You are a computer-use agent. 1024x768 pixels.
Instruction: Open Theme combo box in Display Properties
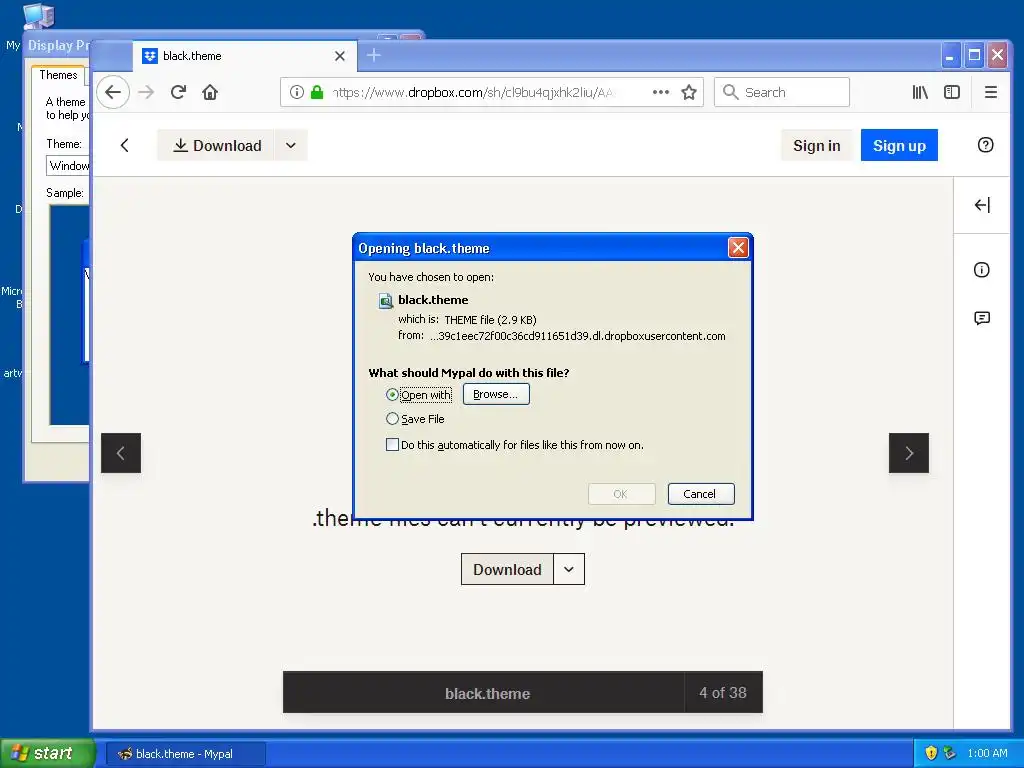pyautogui.click(x=68, y=165)
